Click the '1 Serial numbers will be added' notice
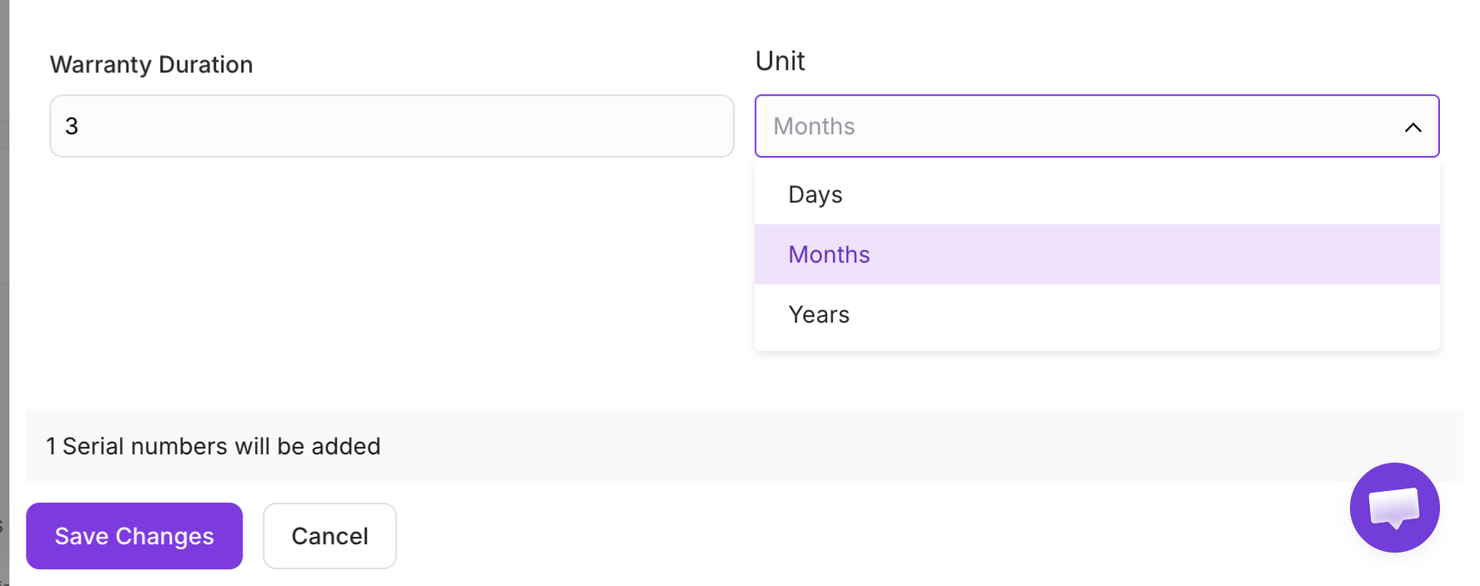The height and width of the screenshot is (586, 1480). tap(213, 446)
